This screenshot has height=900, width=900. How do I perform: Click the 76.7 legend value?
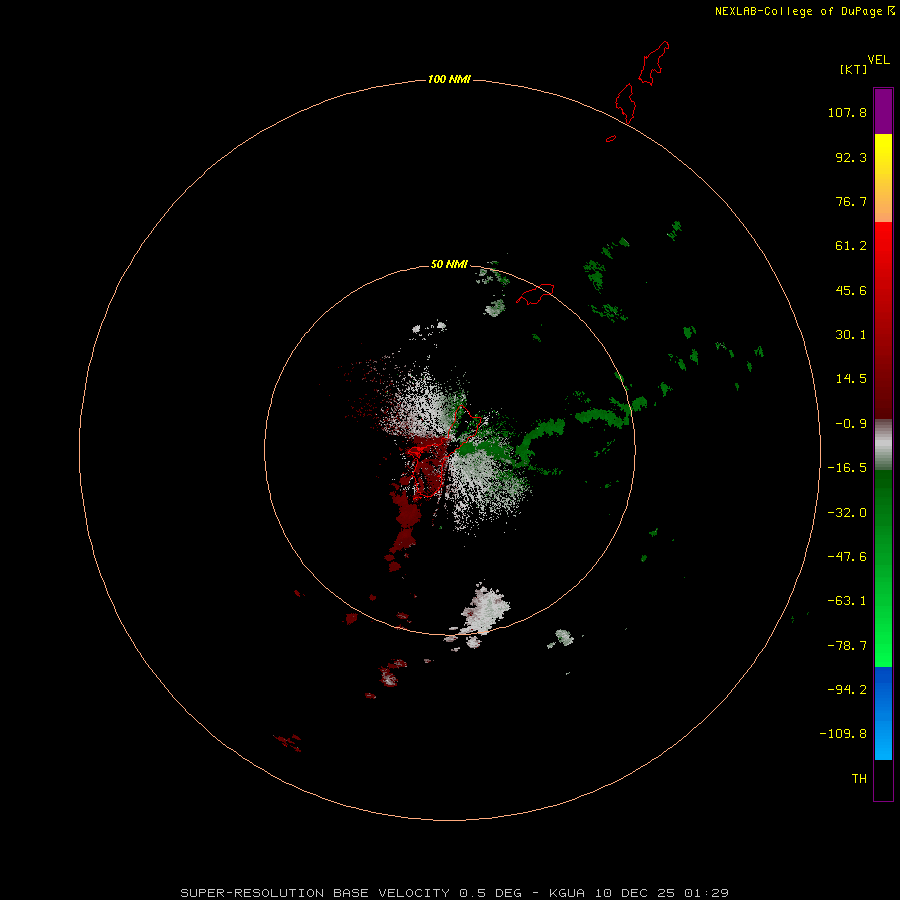[x=851, y=201]
